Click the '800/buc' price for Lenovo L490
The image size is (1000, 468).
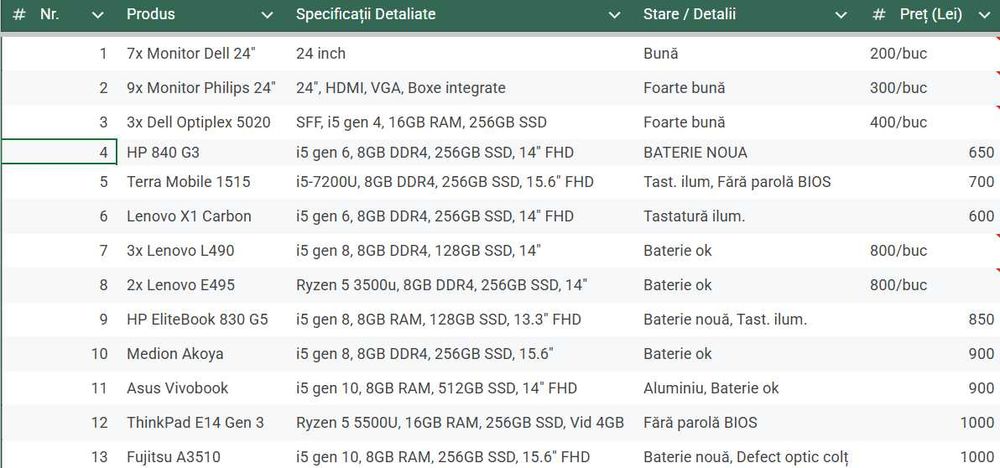898,251
